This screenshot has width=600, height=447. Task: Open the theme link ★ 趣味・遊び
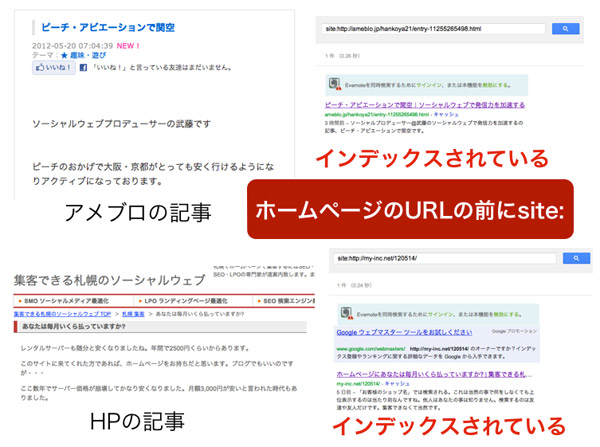pos(83,55)
